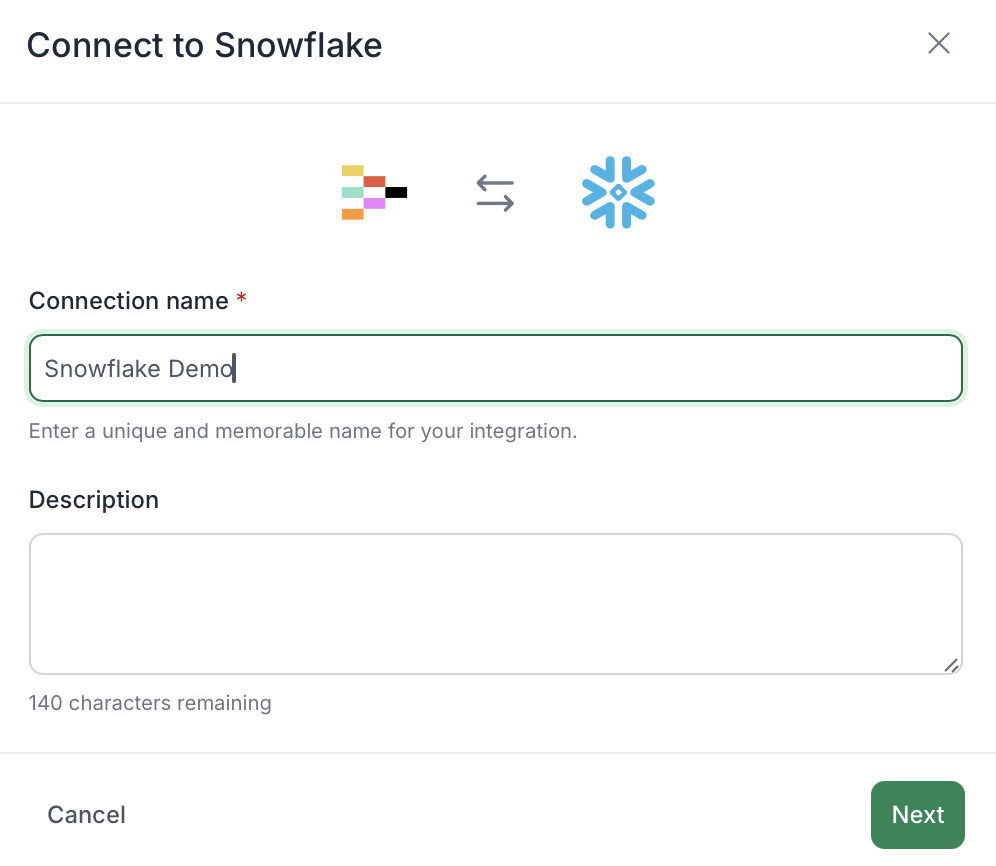Click the colorful blocks app logo
The image size is (996, 866).
click(x=374, y=193)
